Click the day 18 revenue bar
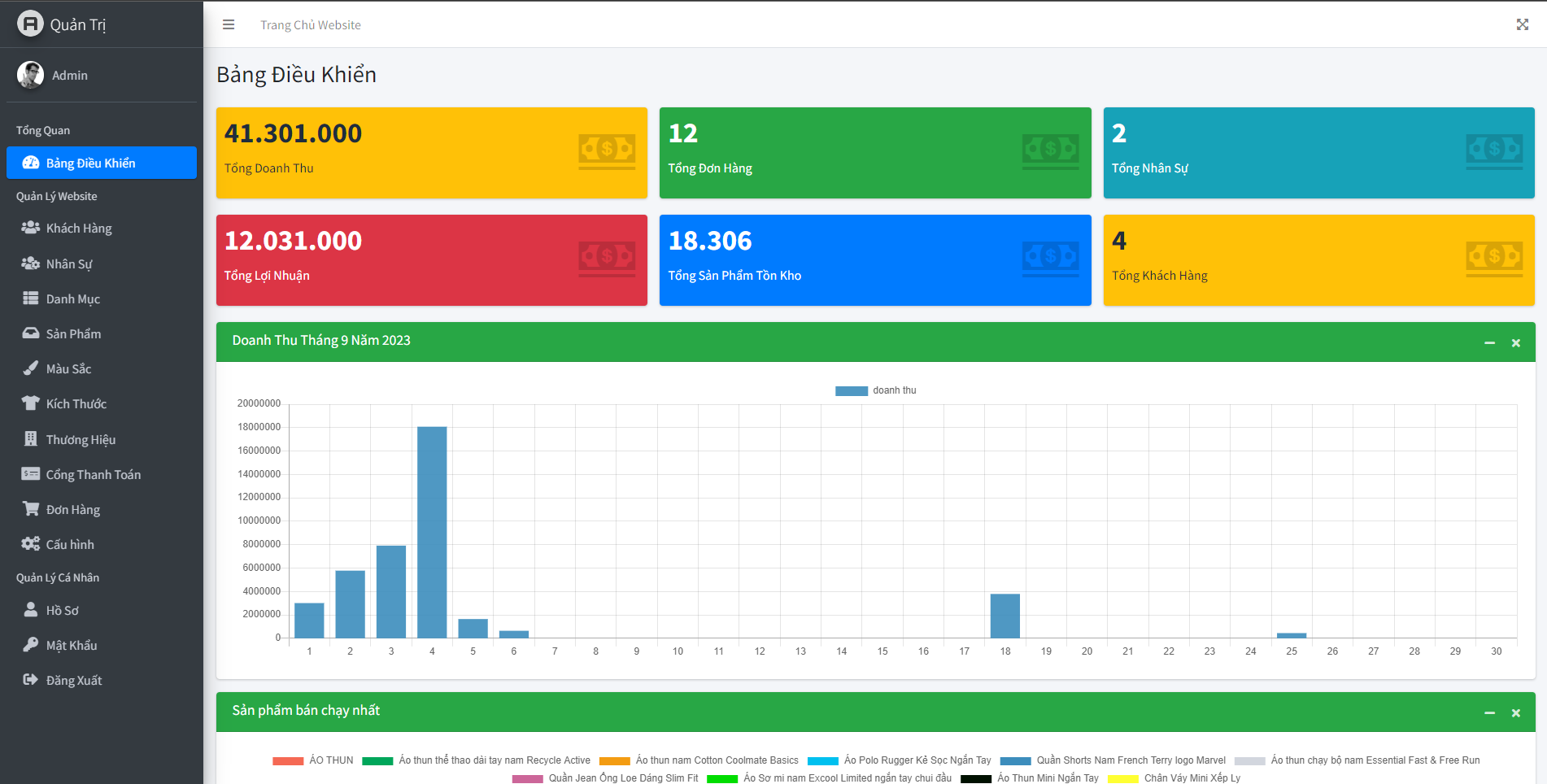Image resolution: width=1547 pixels, height=784 pixels. click(x=1005, y=616)
